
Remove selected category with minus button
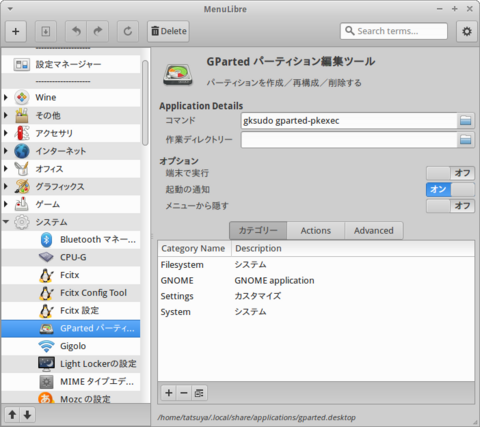[x=184, y=393]
